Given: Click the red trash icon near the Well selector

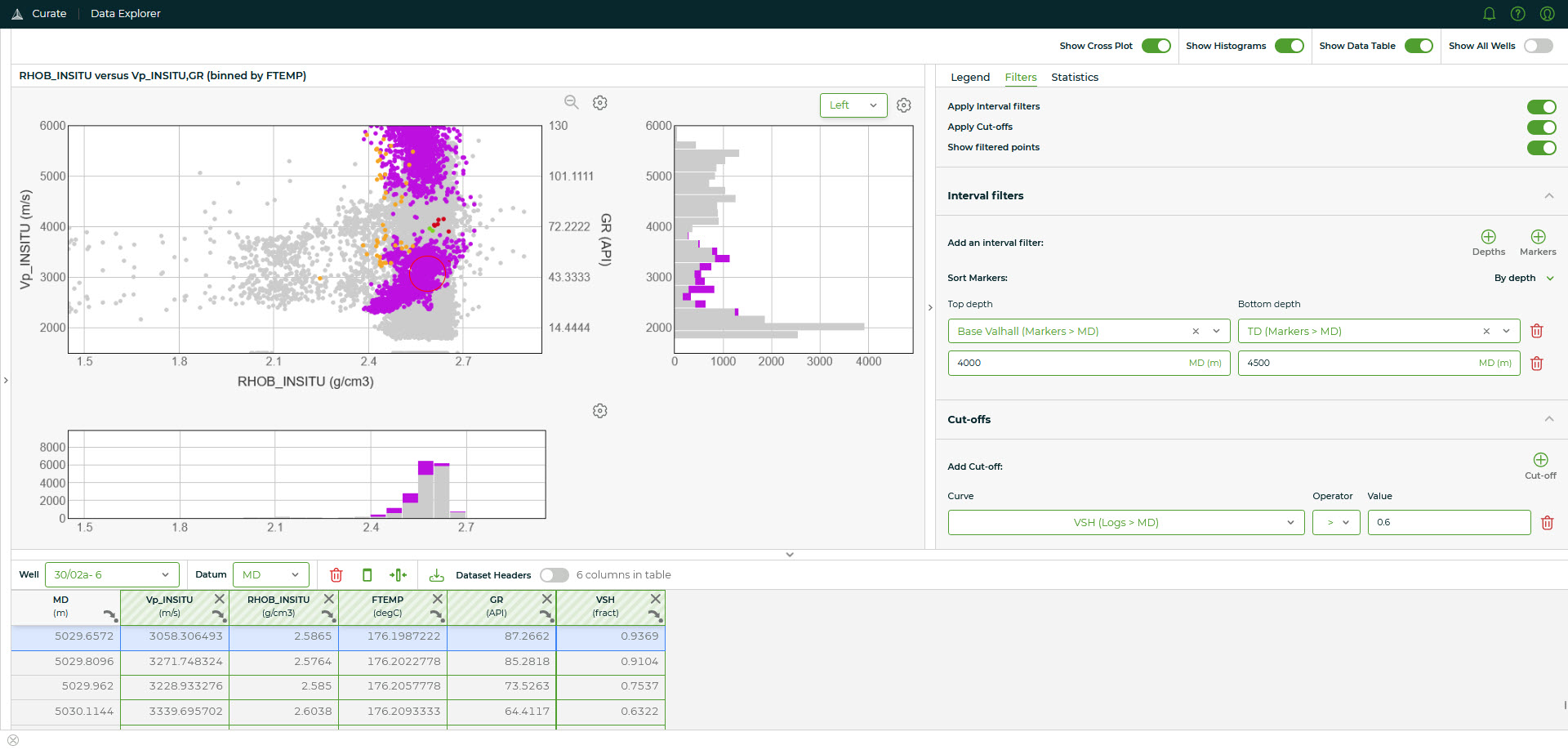Looking at the screenshot, I should pyautogui.click(x=336, y=574).
